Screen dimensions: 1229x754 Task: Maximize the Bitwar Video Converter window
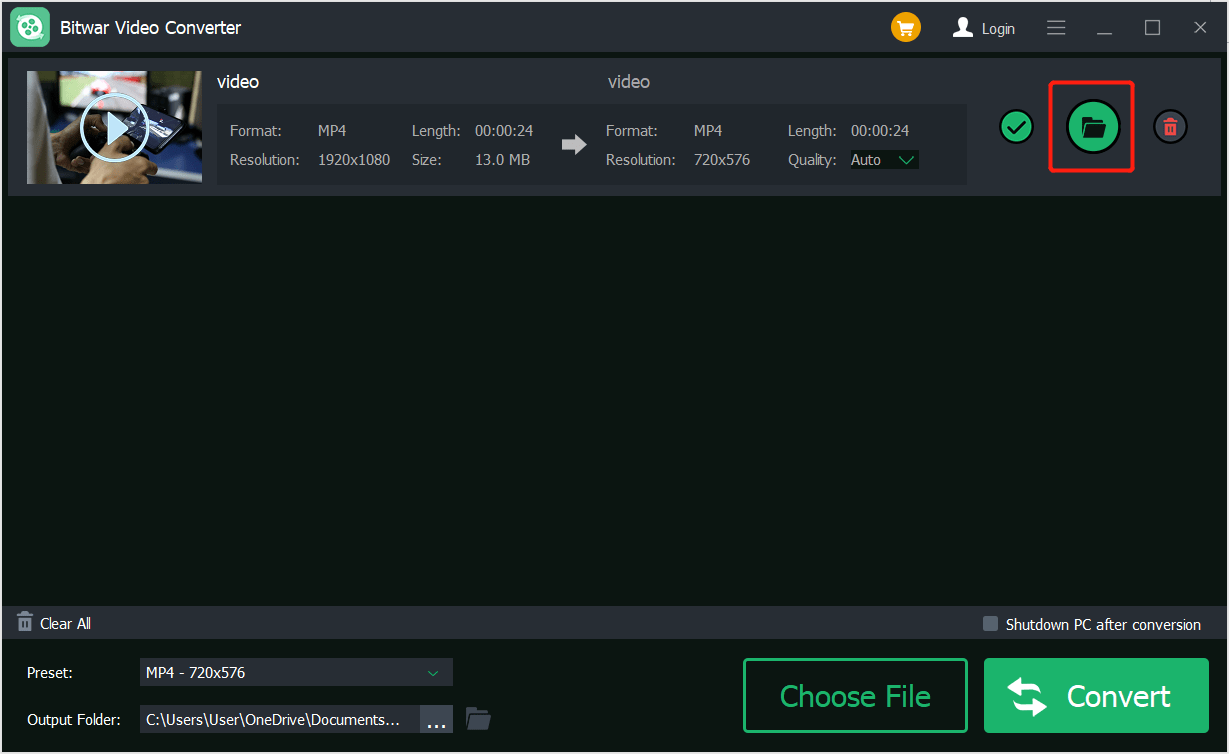pyautogui.click(x=1153, y=28)
